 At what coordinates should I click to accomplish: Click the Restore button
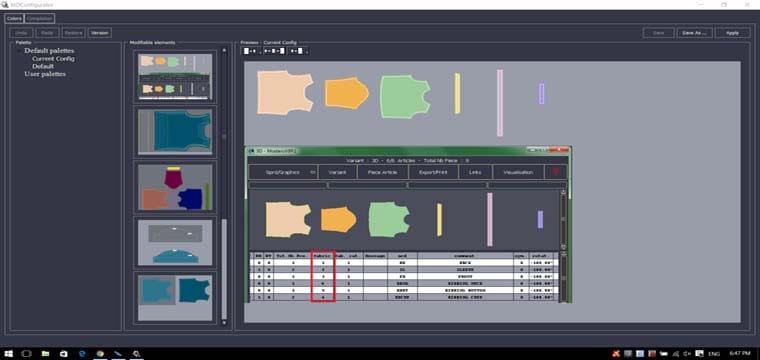tap(74, 33)
